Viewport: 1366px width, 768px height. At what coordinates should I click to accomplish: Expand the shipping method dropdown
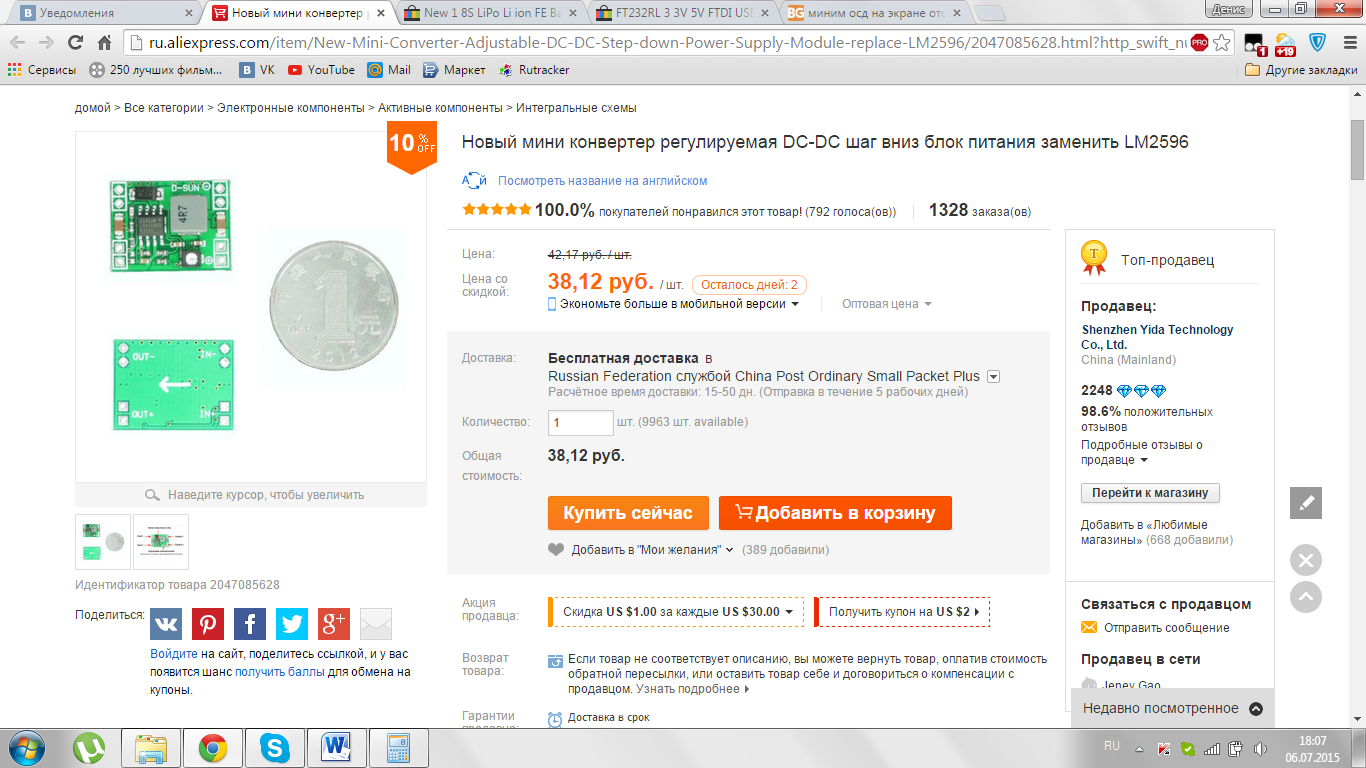click(x=993, y=377)
